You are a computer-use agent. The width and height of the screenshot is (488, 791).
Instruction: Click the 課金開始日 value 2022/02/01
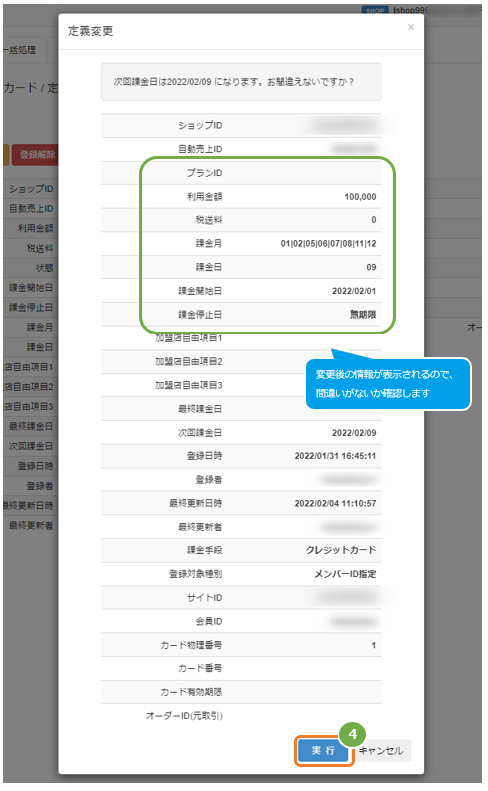(x=354, y=291)
